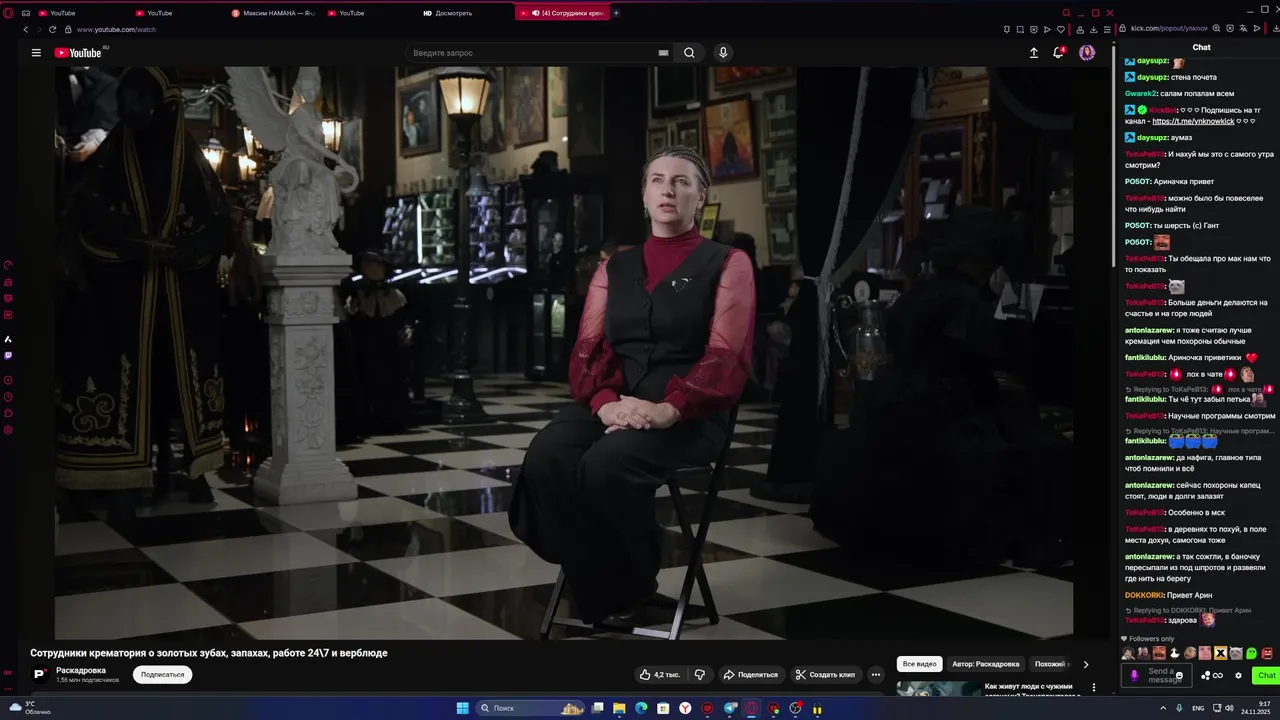
Task: Switch to the Максим НАМАНА tab
Action: coord(272,13)
